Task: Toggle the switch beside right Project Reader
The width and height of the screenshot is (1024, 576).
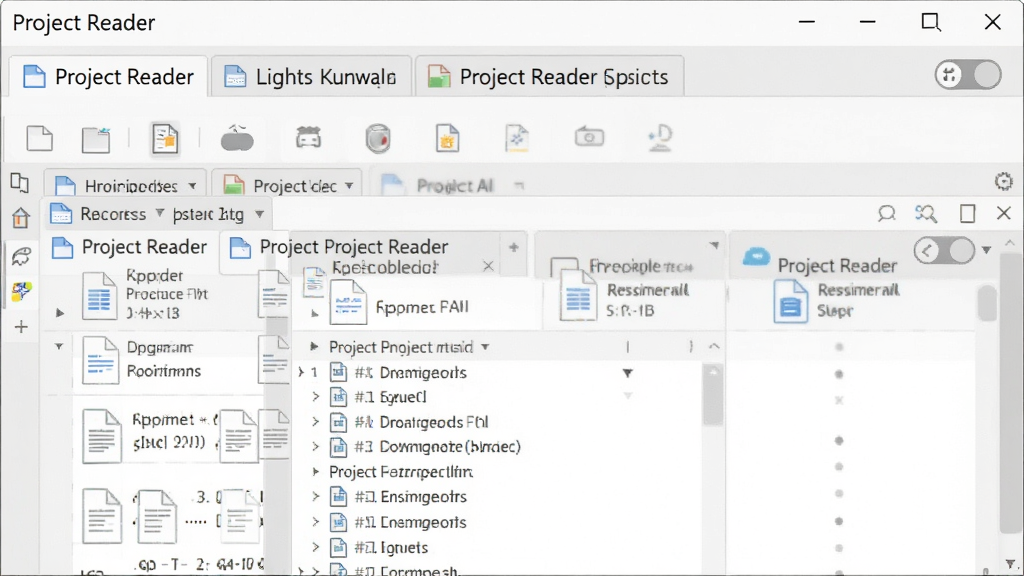Action: point(944,250)
